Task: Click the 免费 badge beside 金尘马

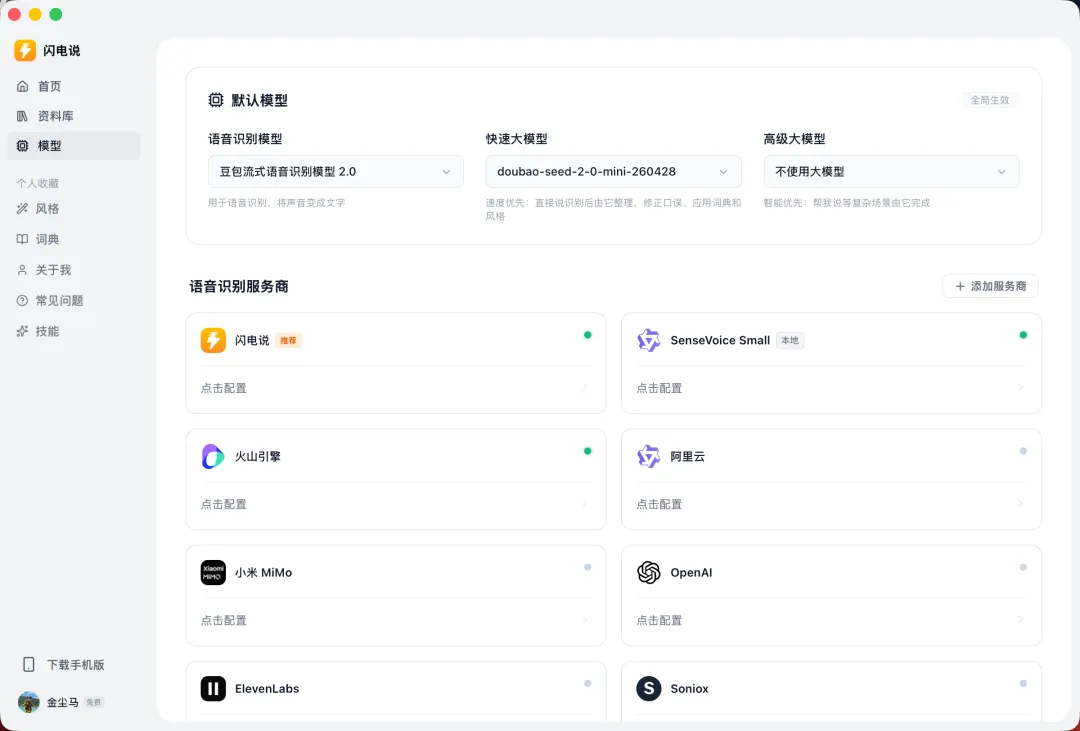Action: [94, 703]
